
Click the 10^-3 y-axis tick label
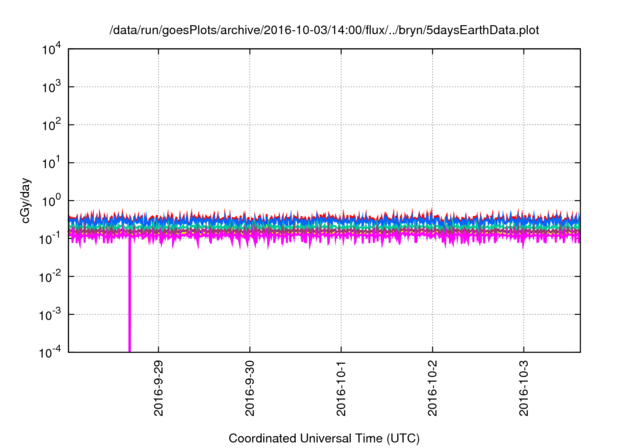coord(50,315)
